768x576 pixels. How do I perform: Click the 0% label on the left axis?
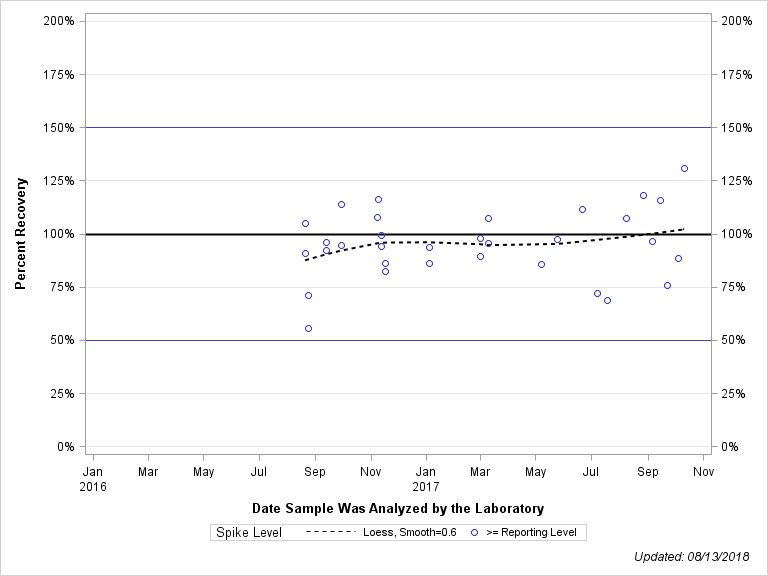click(x=66, y=447)
